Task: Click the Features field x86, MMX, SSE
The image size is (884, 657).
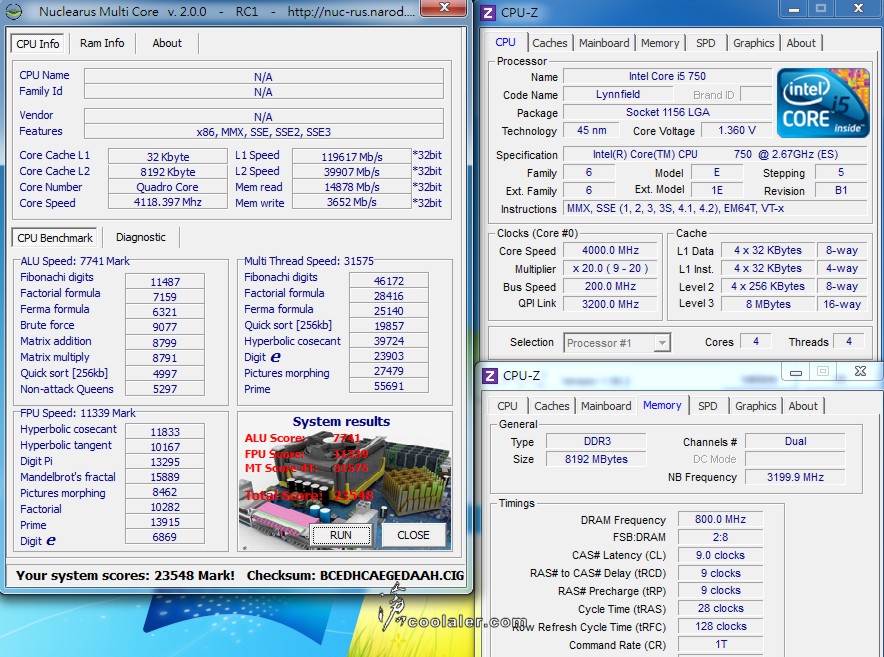Action: pos(263,131)
